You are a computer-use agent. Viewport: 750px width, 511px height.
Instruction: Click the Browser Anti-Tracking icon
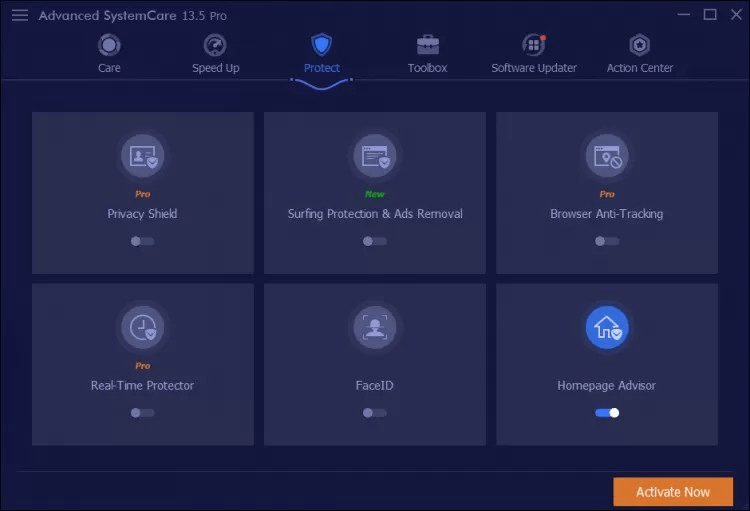[607, 156]
